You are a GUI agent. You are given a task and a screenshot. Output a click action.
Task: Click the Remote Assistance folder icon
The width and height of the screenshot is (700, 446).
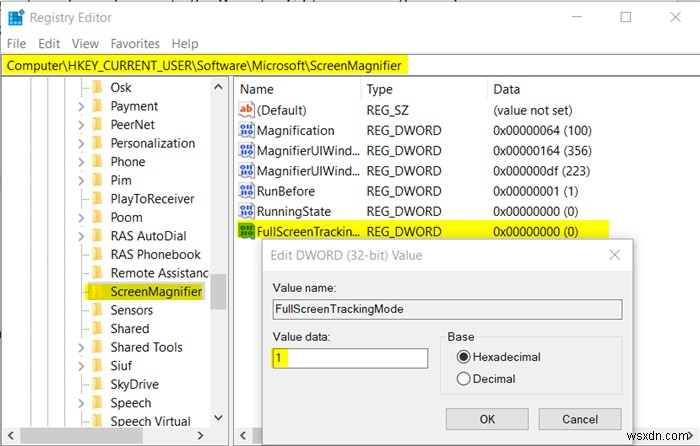(97, 272)
